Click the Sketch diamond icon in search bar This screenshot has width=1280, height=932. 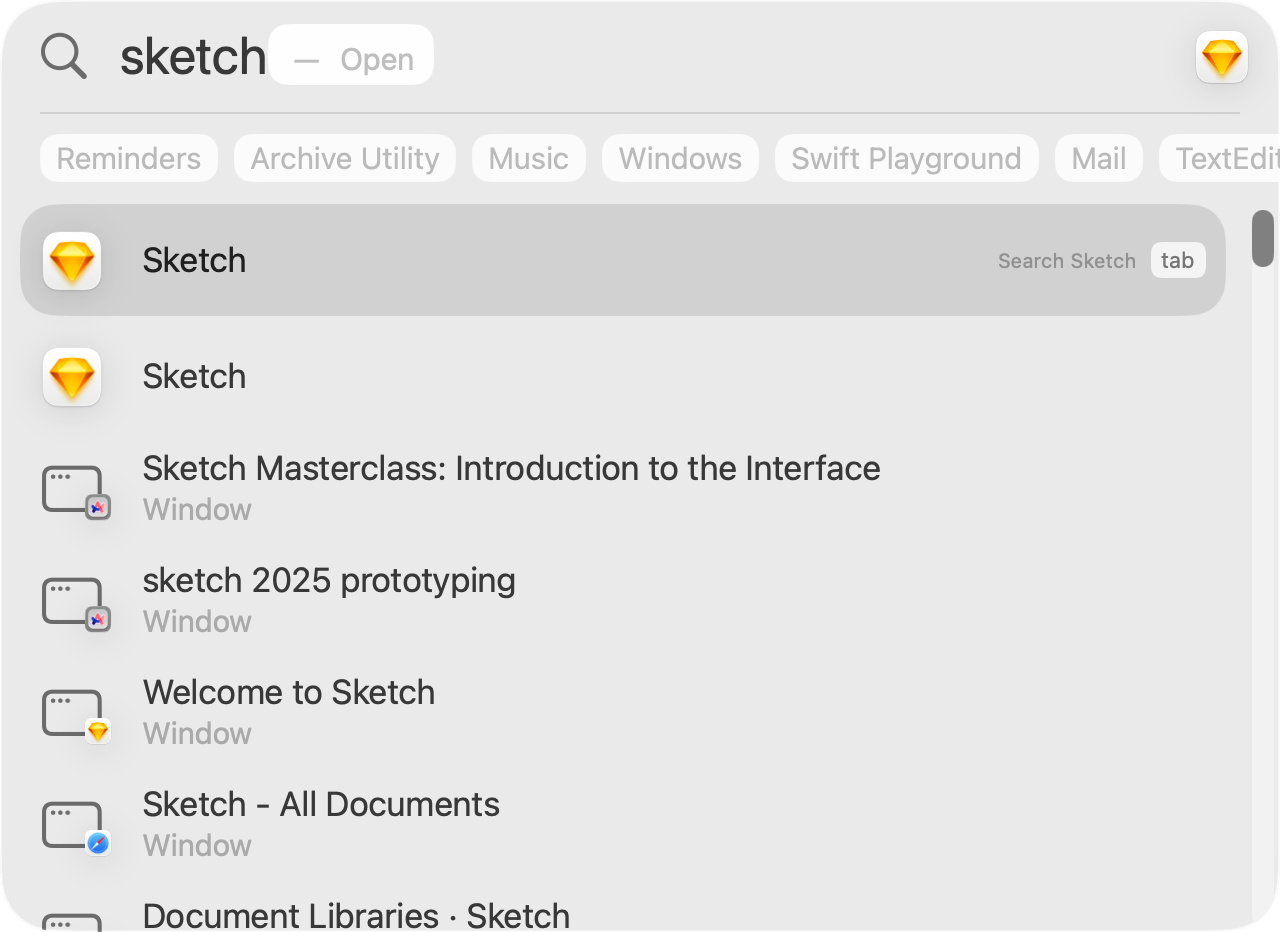point(1221,57)
